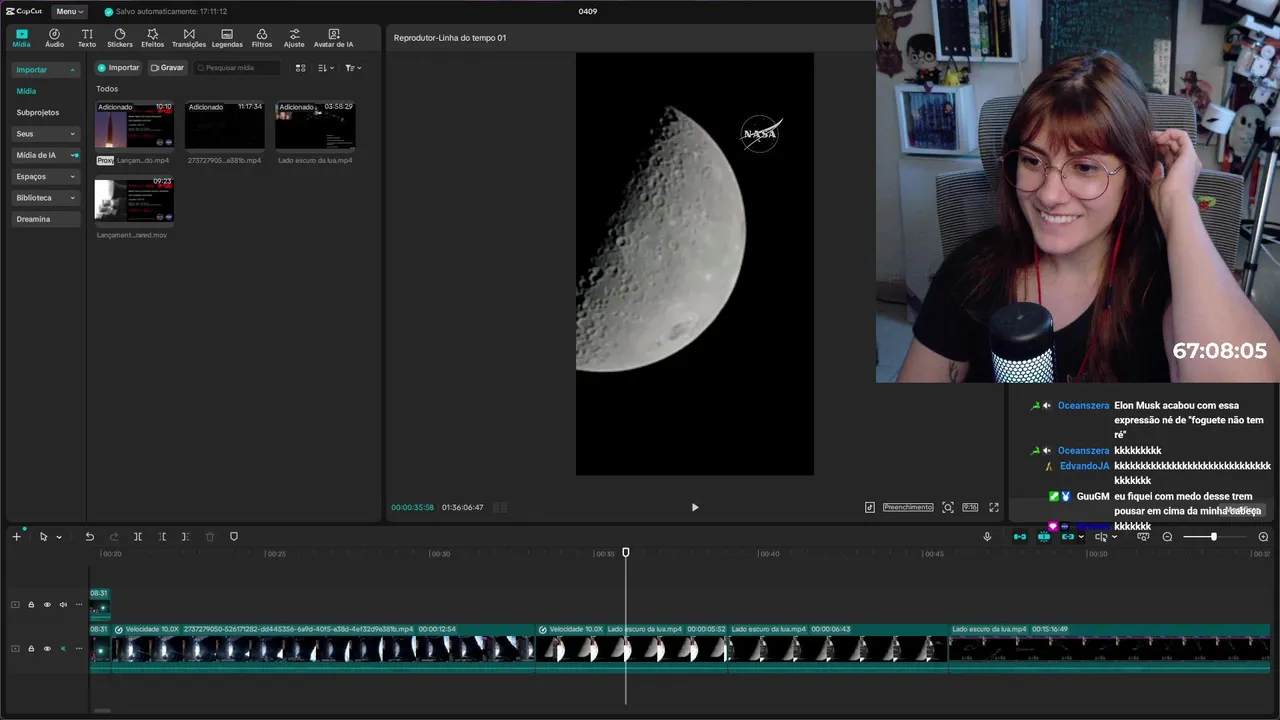Expand the Espaços section

[45, 176]
